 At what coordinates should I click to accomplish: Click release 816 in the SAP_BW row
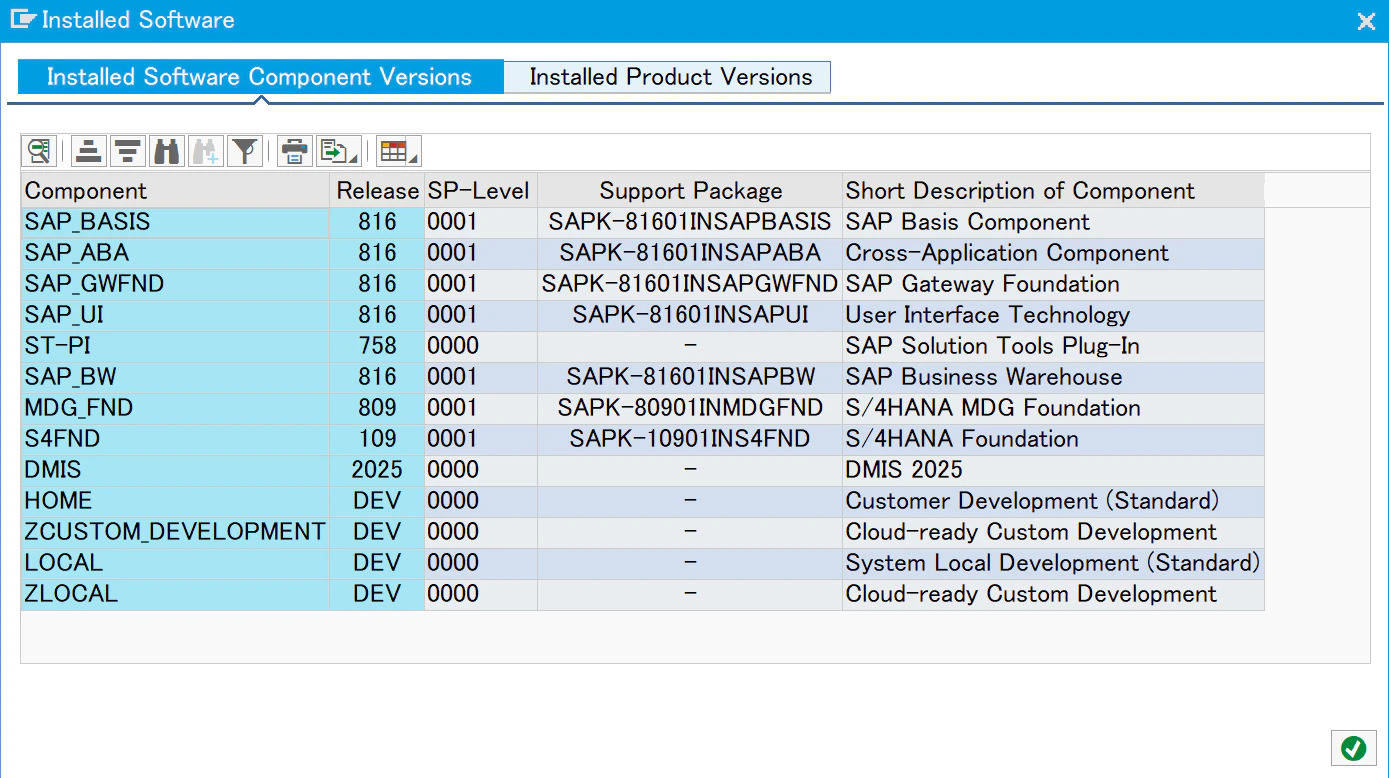377,377
